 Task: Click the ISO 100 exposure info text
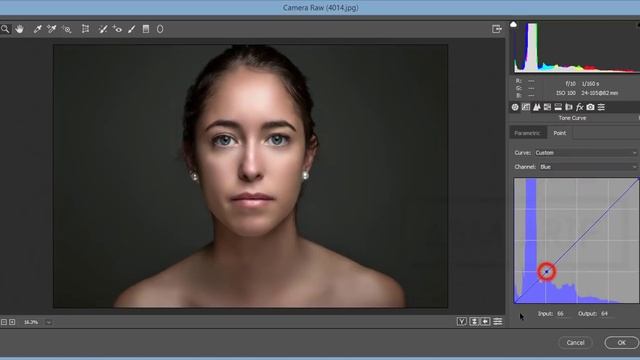coord(565,93)
